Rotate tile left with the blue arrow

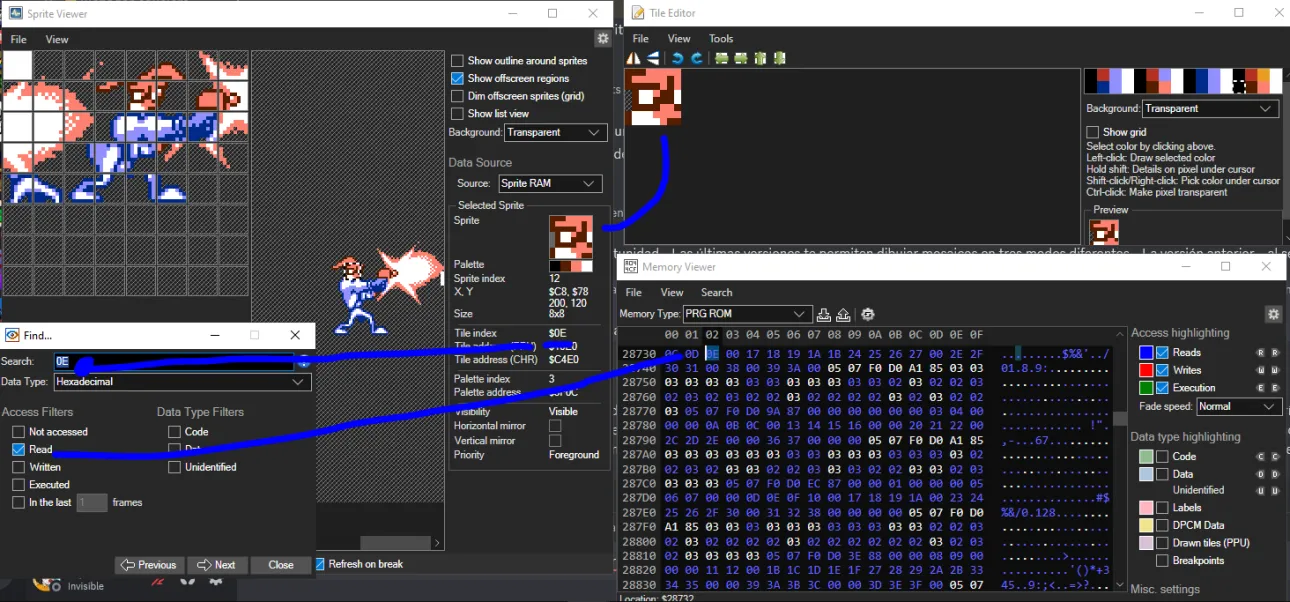pyautogui.click(x=677, y=58)
